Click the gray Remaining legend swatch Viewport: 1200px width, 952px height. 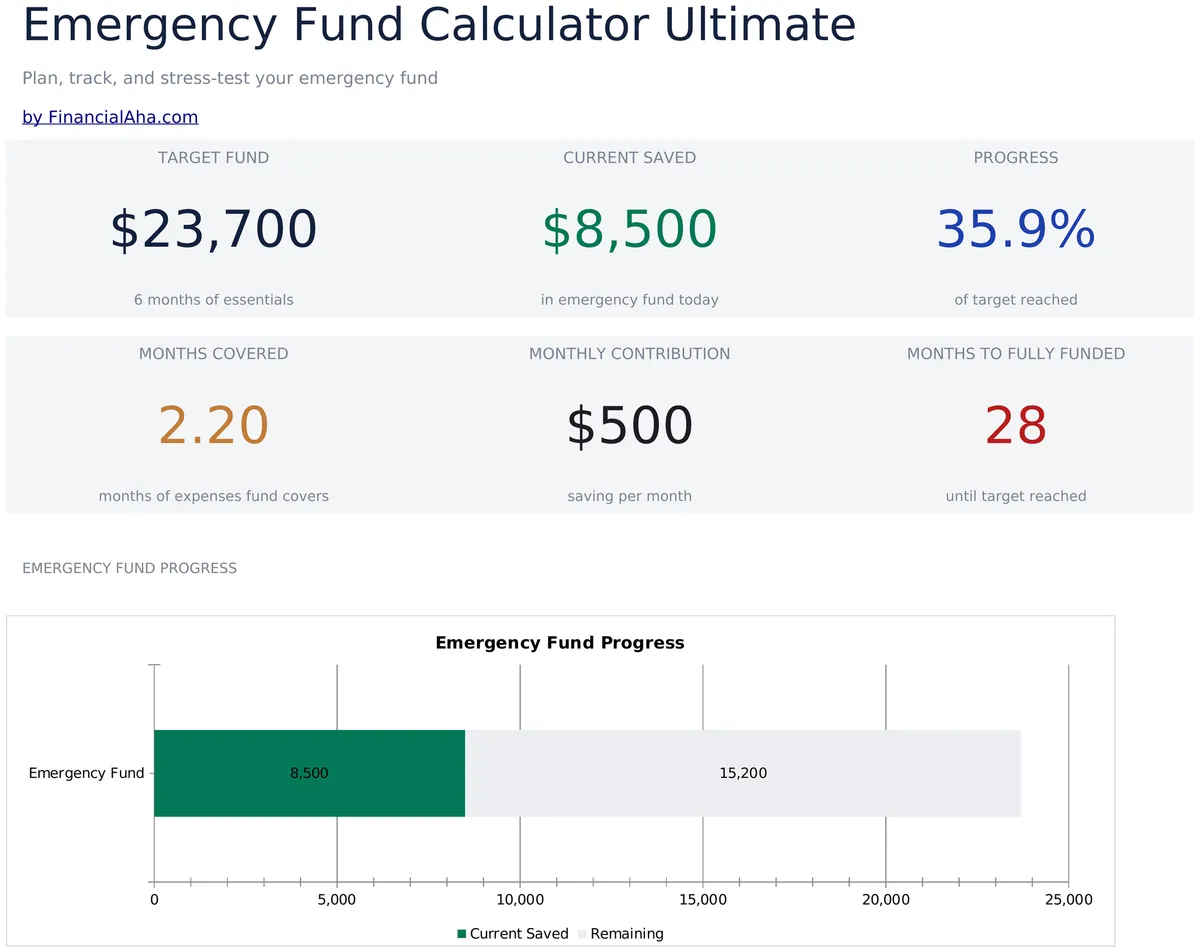(583, 934)
